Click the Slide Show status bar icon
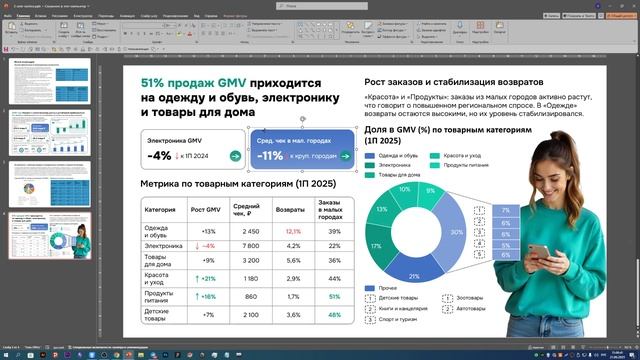The image size is (640, 360). click(583, 347)
